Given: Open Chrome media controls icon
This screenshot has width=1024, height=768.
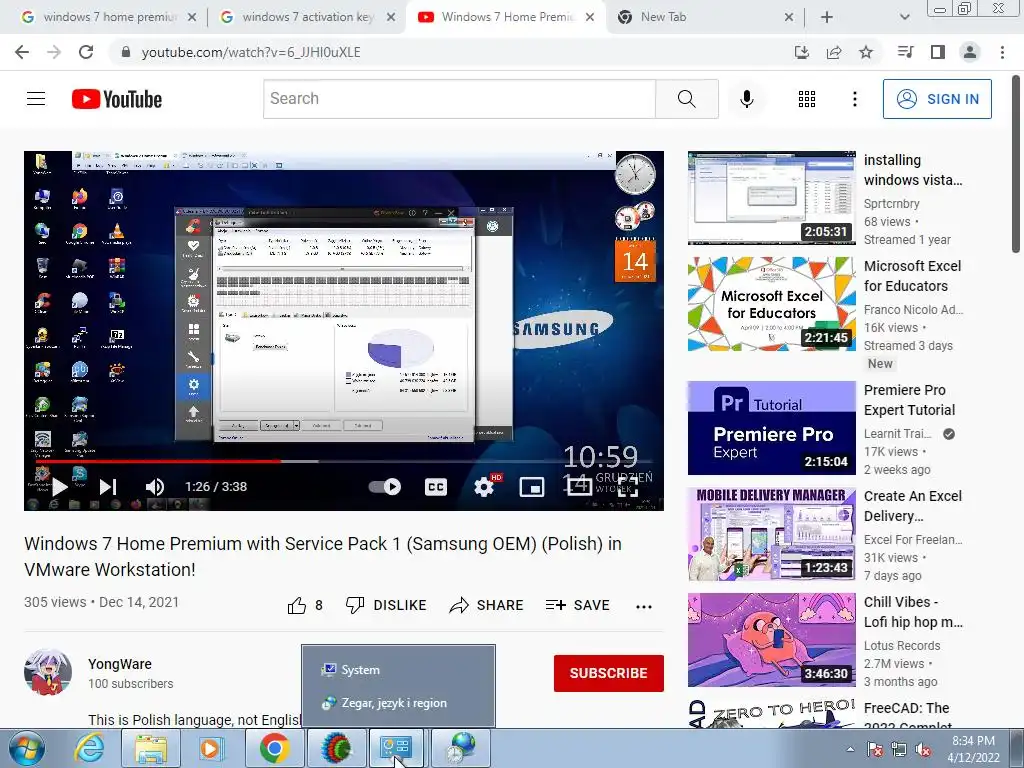Looking at the screenshot, I should (905, 52).
